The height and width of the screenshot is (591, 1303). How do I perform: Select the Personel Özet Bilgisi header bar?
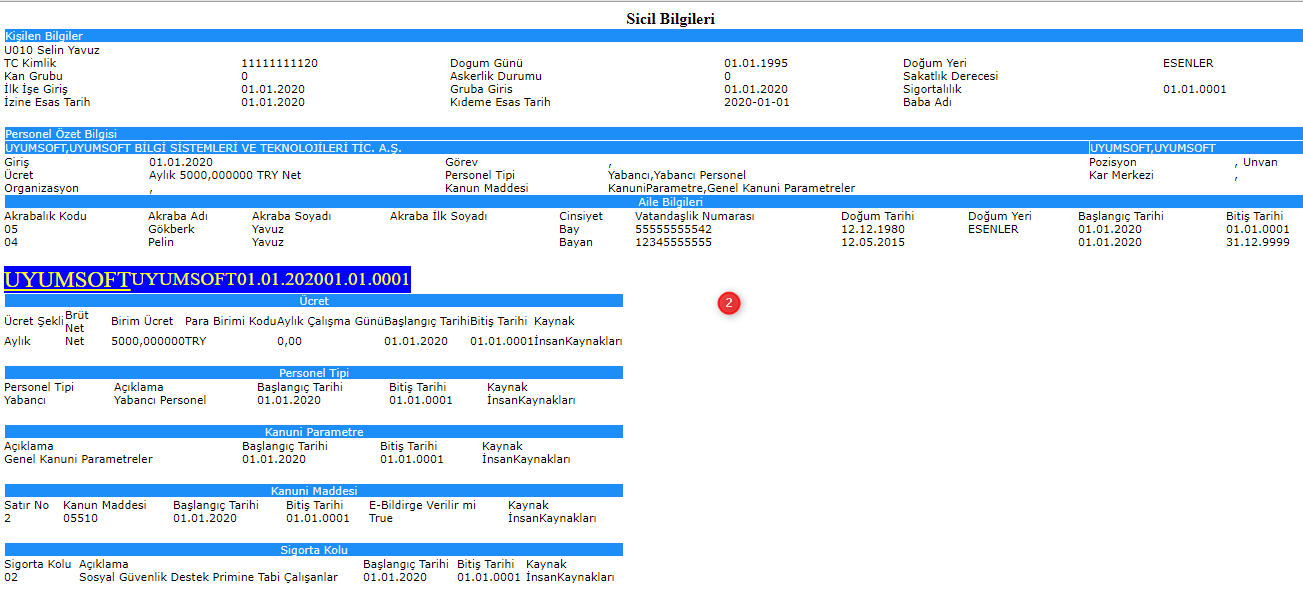(x=61, y=133)
